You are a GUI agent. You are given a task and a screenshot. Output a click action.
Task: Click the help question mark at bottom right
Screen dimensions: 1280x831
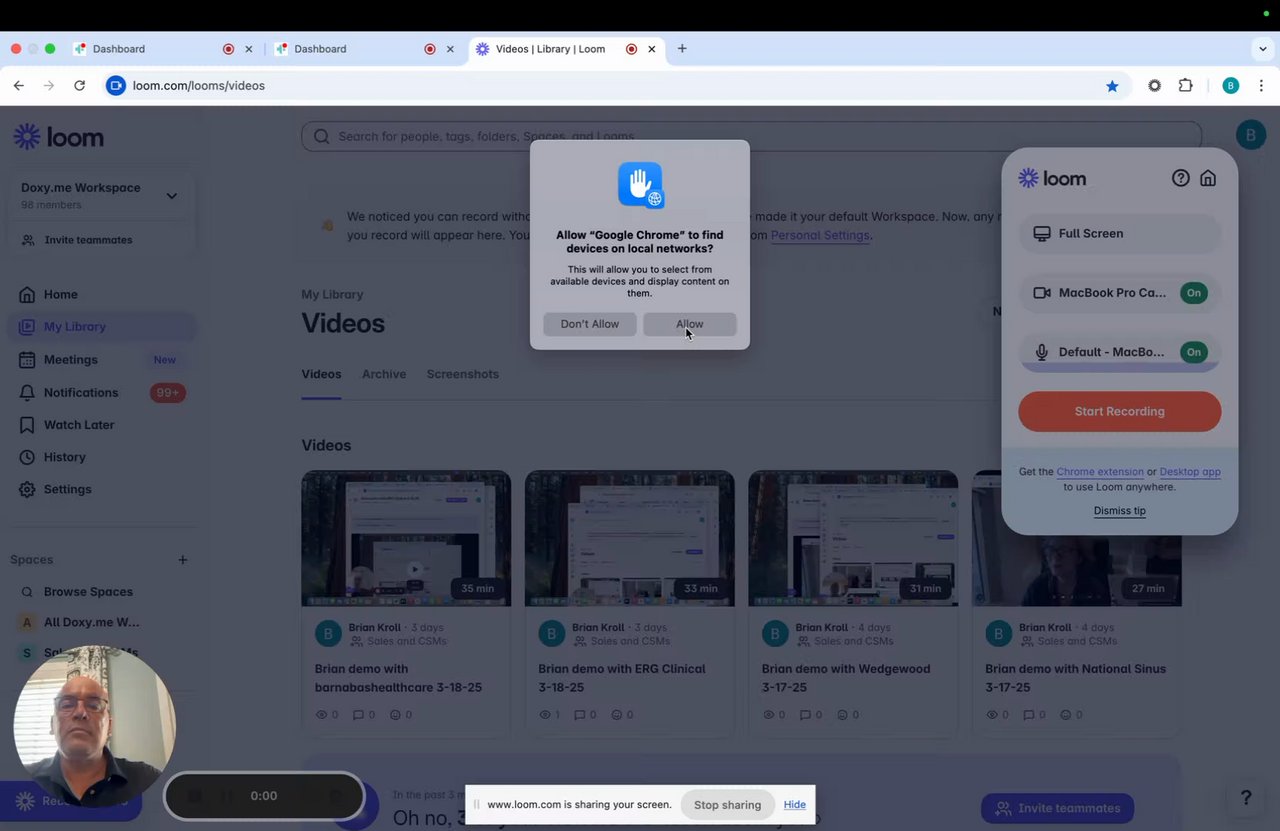1246,798
